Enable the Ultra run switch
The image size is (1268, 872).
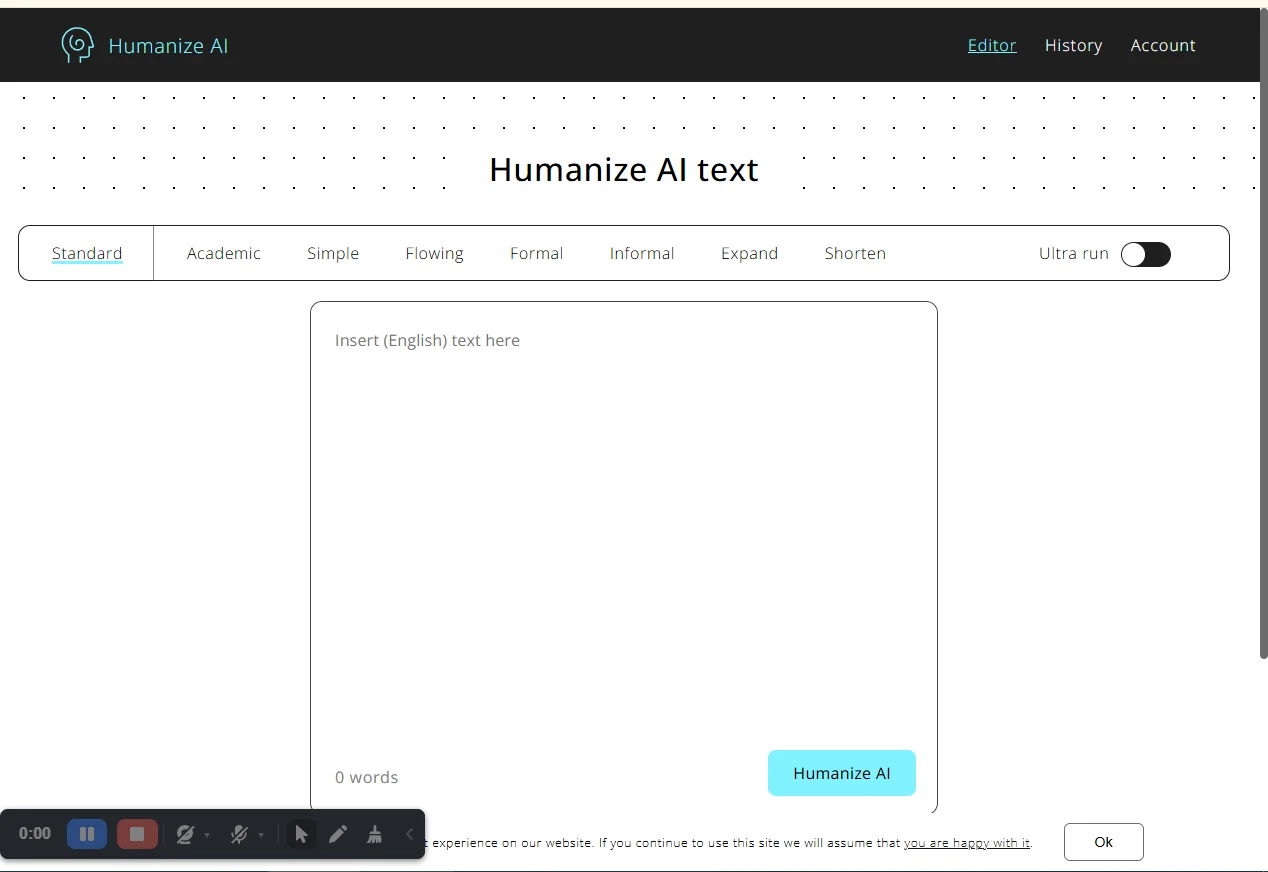click(x=1145, y=254)
